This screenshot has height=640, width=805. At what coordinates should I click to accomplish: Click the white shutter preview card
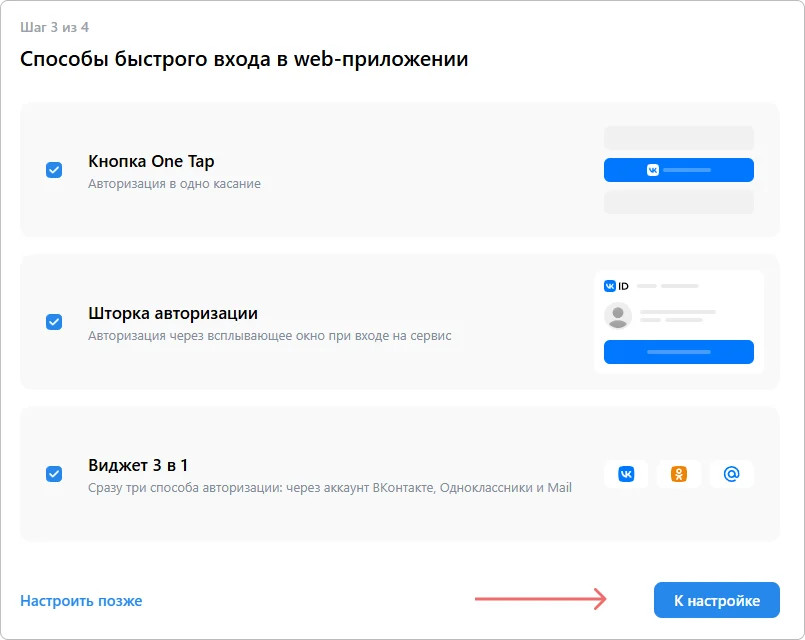tap(678, 320)
